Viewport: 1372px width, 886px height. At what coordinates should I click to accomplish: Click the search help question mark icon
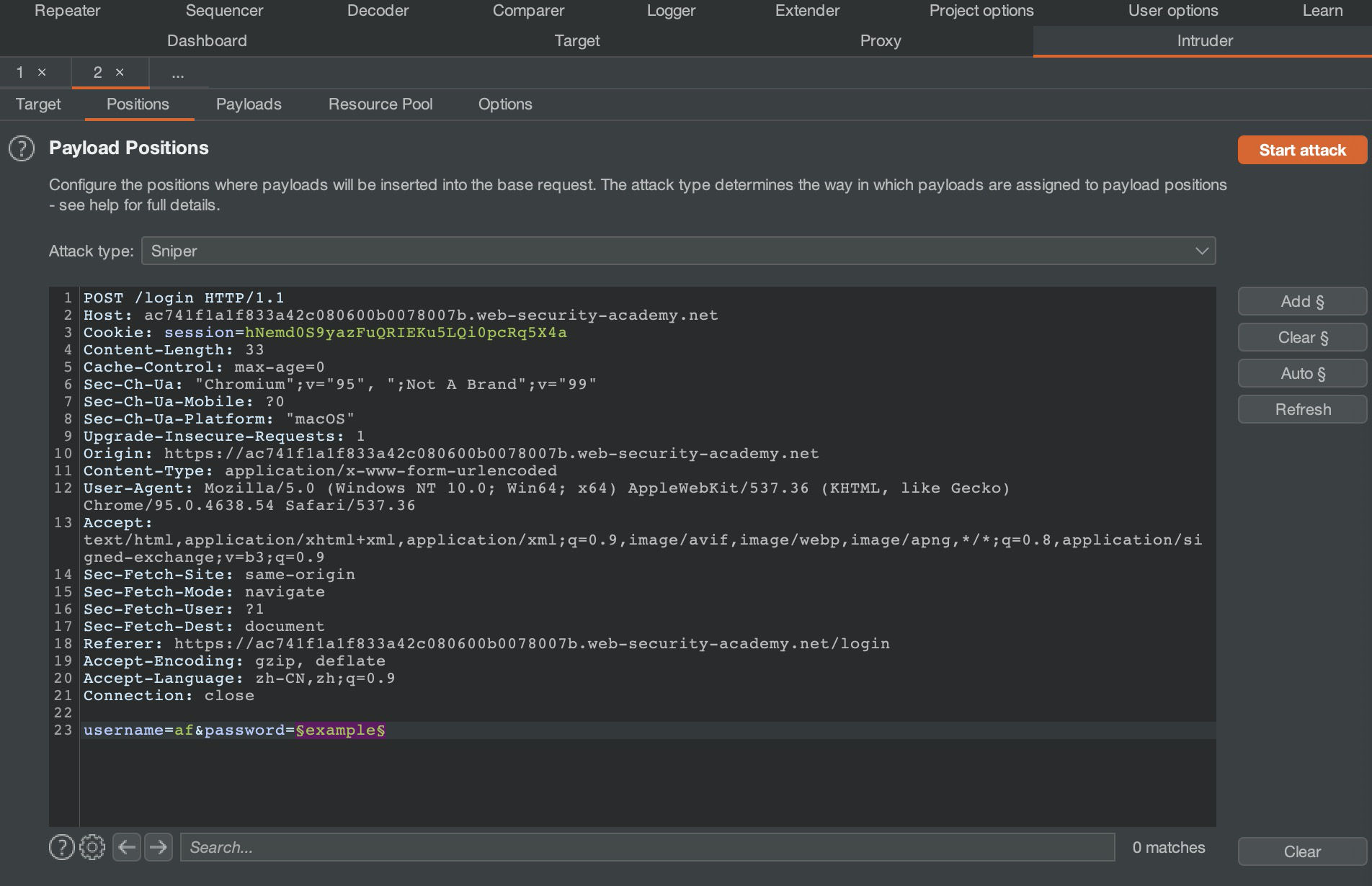[x=61, y=847]
